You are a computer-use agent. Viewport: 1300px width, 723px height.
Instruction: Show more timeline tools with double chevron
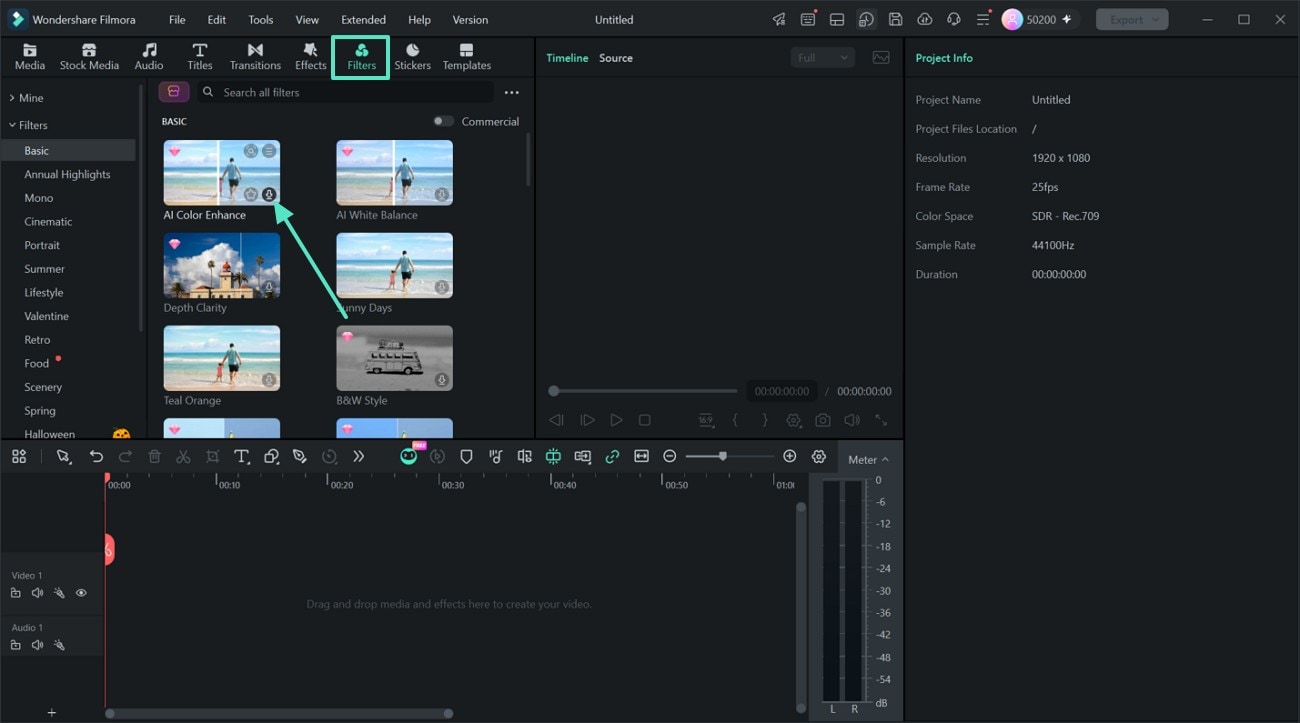(358, 456)
